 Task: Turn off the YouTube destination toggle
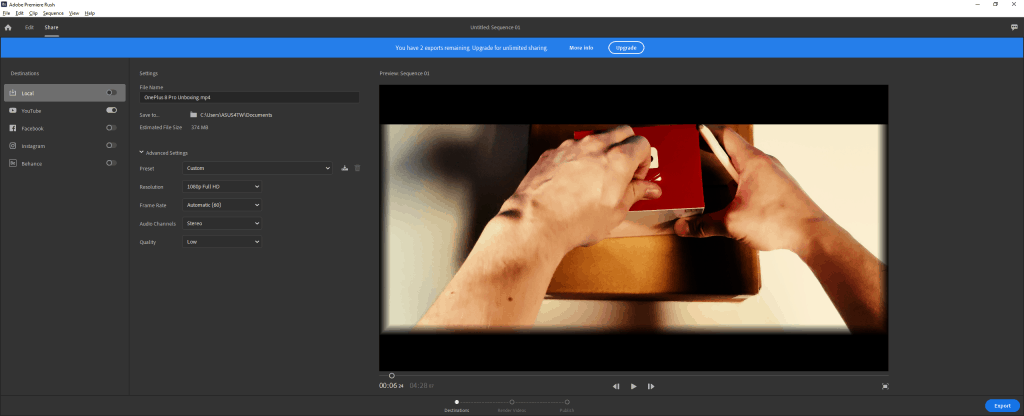(x=112, y=110)
